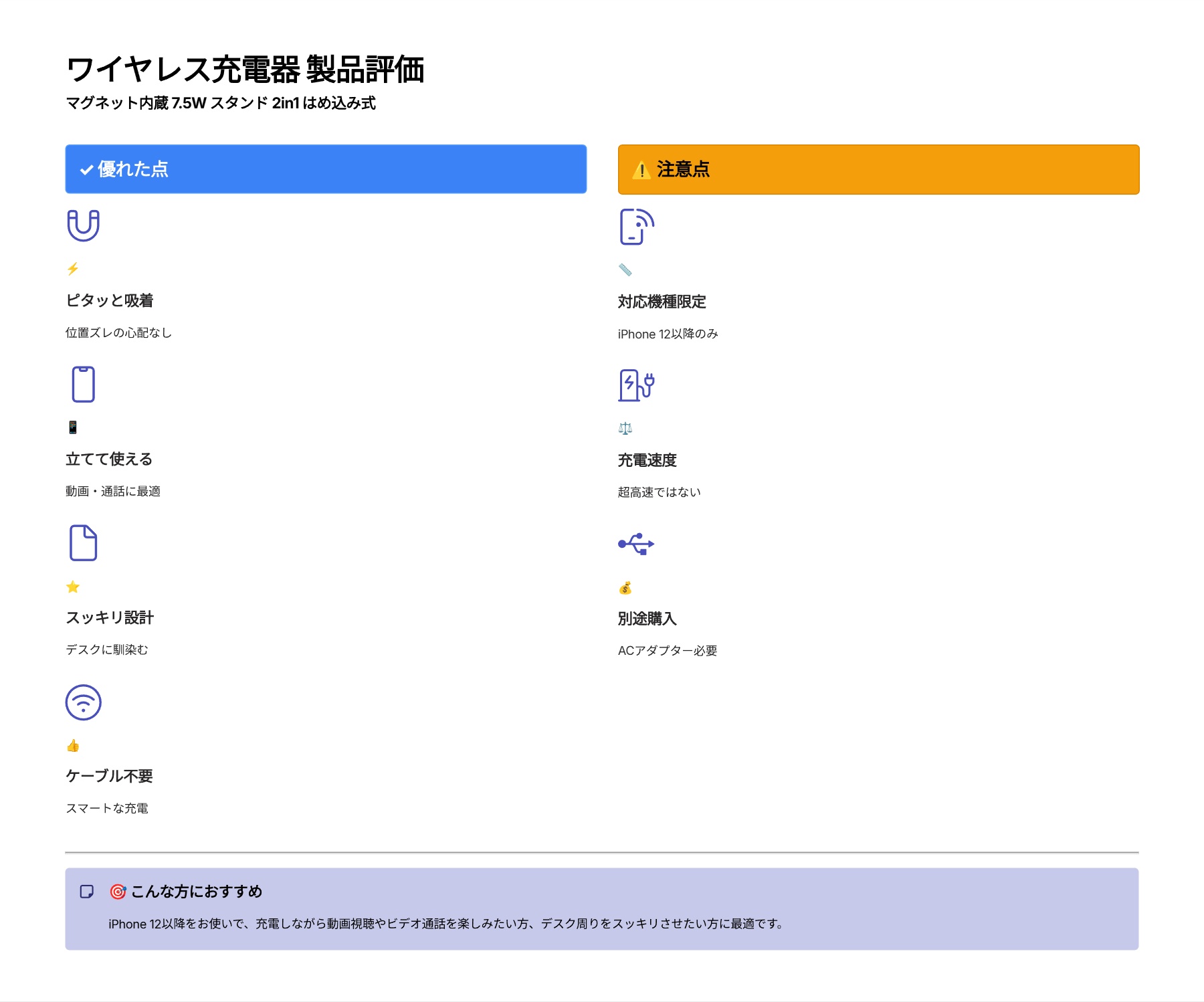This screenshot has width=1204, height=1002.
Task: Click the thumbs-up emoji near ケーブル不要
Action: click(72, 745)
